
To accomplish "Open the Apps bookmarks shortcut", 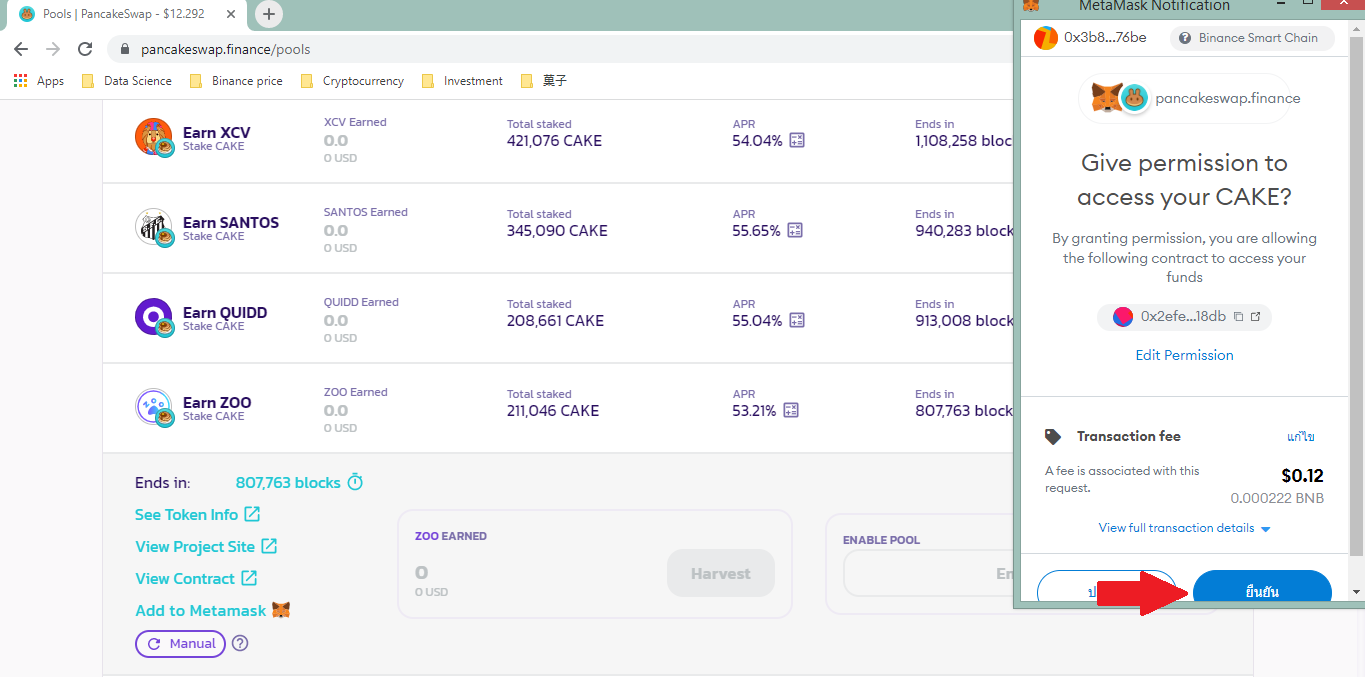I will point(39,81).
